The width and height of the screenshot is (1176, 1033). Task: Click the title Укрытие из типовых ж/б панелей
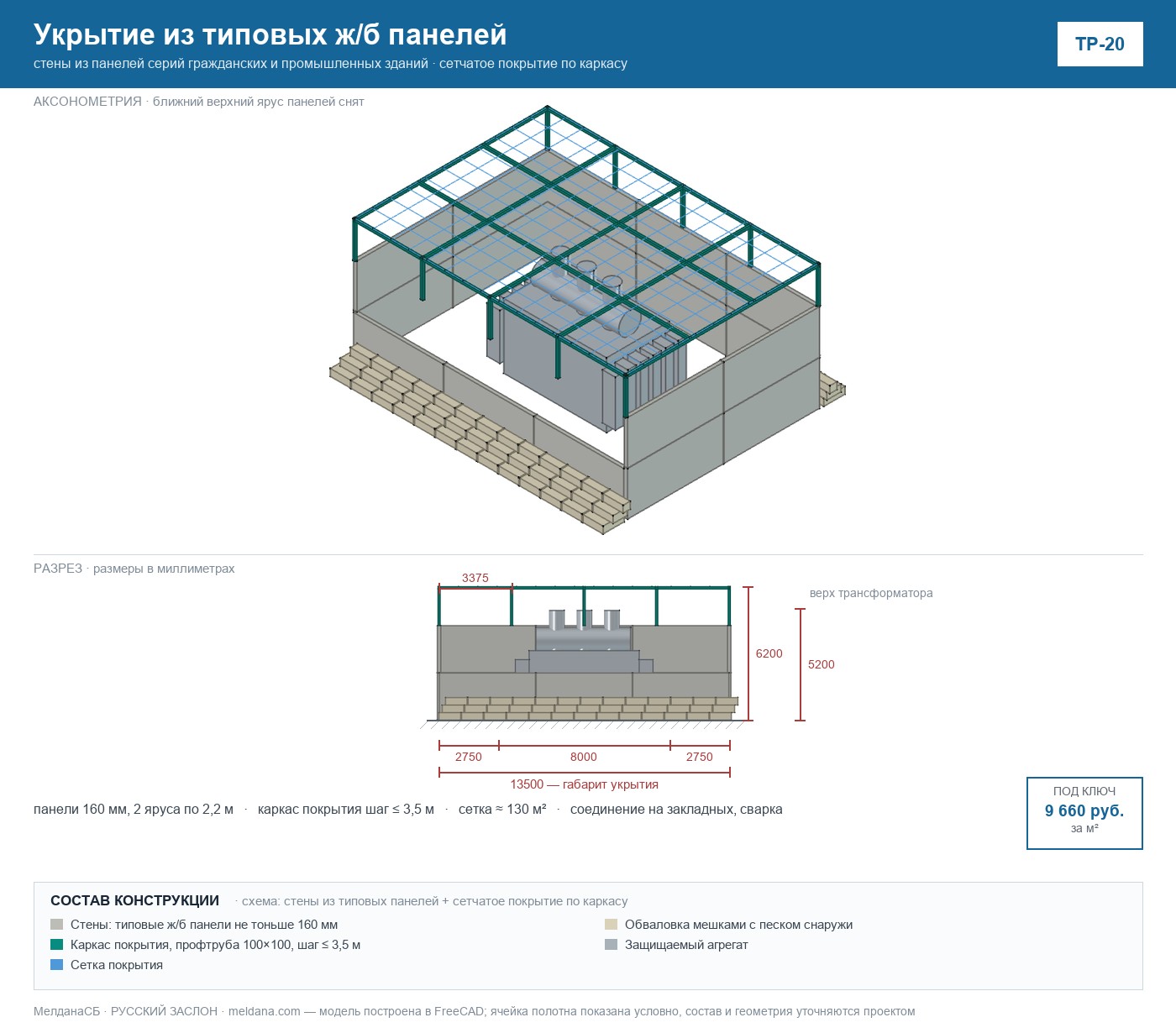[270, 34]
